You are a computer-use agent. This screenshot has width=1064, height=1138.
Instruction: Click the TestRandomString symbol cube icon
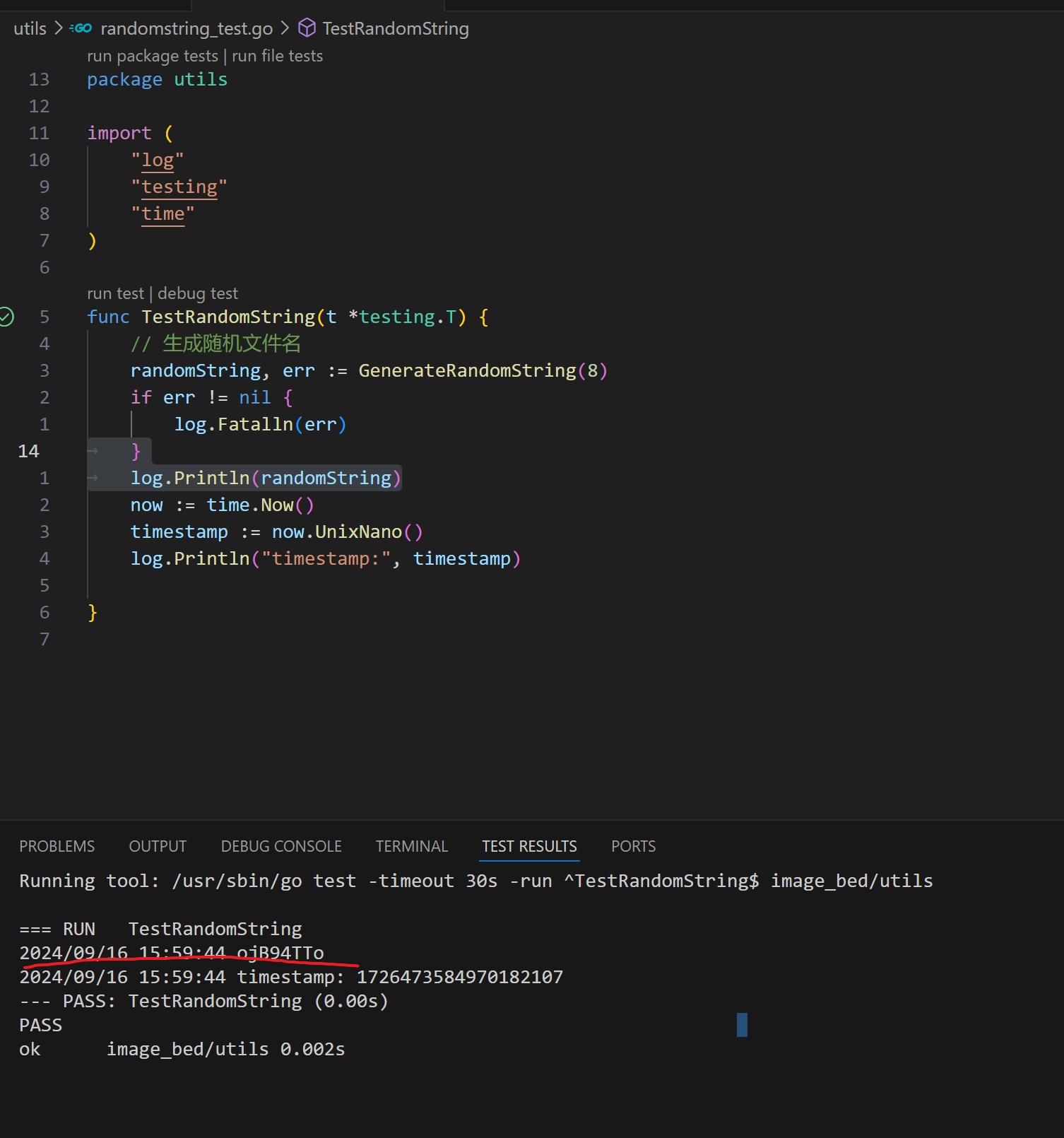click(x=307, y=28)
